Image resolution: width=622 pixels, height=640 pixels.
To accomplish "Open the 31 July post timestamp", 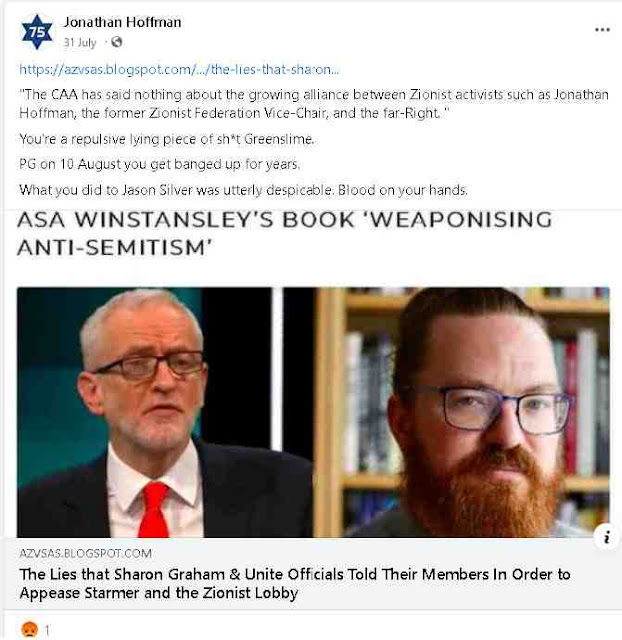I will (80, 42).
